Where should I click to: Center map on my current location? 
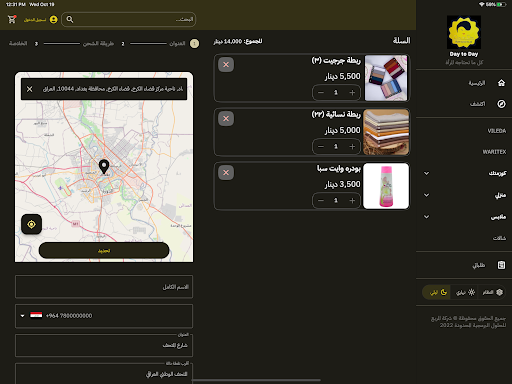coord(31,224)
